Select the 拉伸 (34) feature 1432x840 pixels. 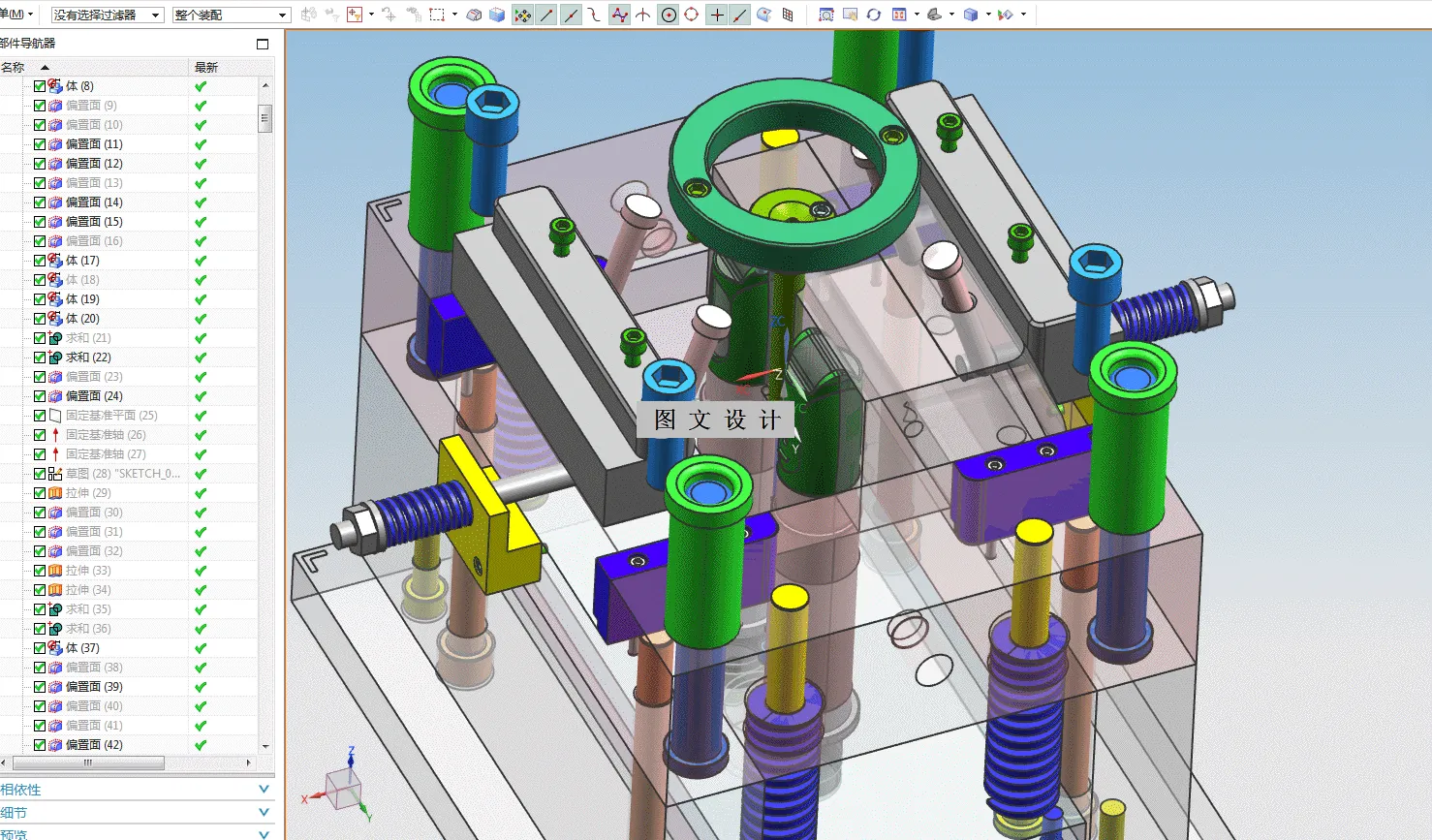pos(88,590)
